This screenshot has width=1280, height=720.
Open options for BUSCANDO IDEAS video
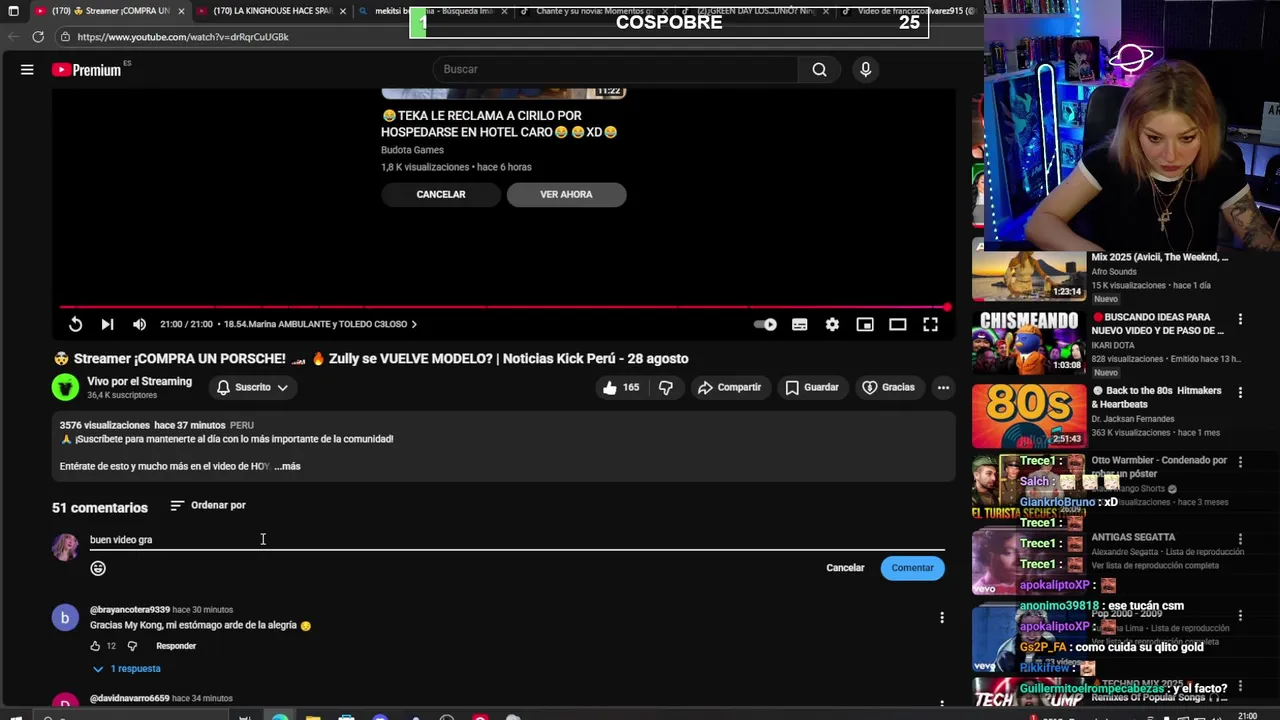[x=1240, y=319]
